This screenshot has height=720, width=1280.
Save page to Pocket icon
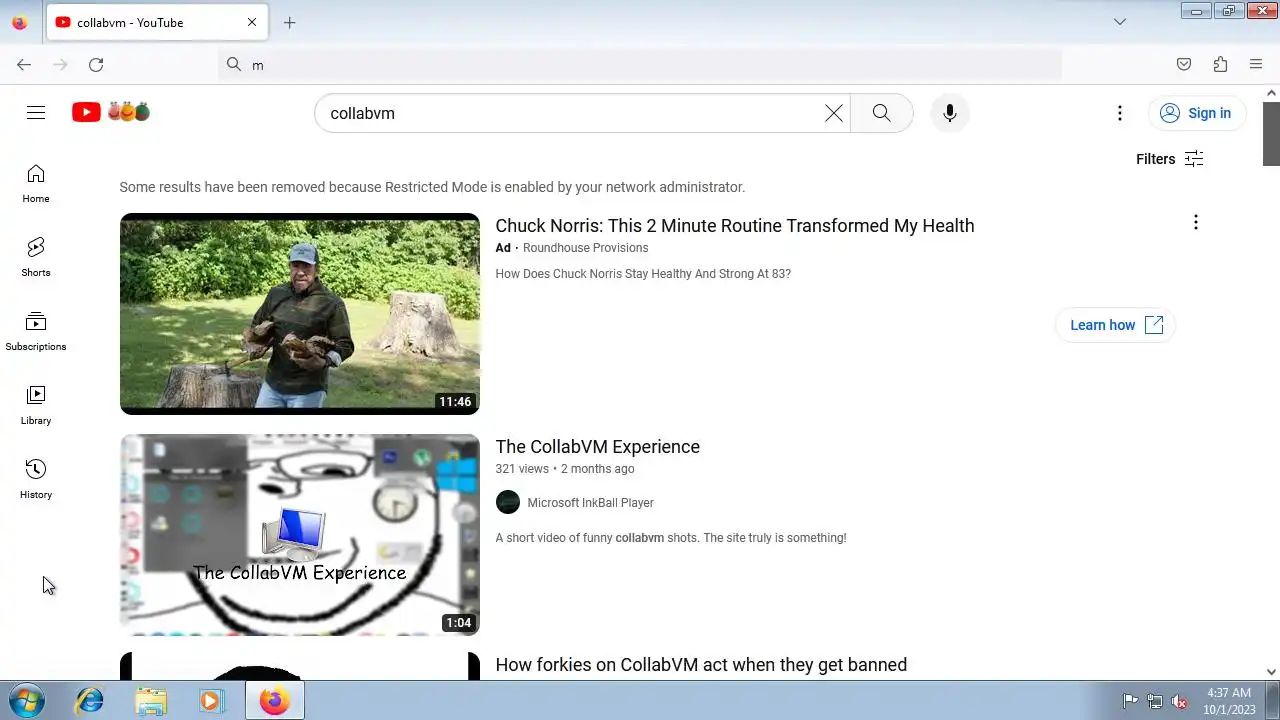click(1184, 65)
